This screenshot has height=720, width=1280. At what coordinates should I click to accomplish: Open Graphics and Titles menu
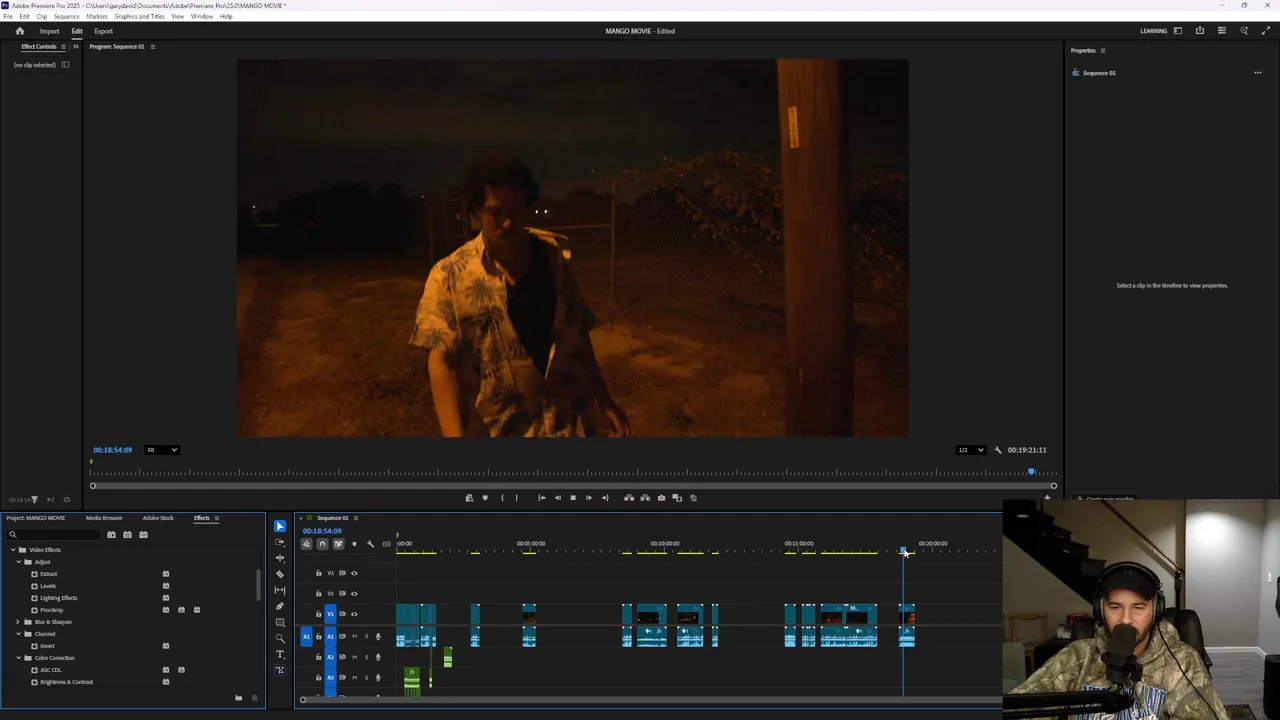click(140, 16)
